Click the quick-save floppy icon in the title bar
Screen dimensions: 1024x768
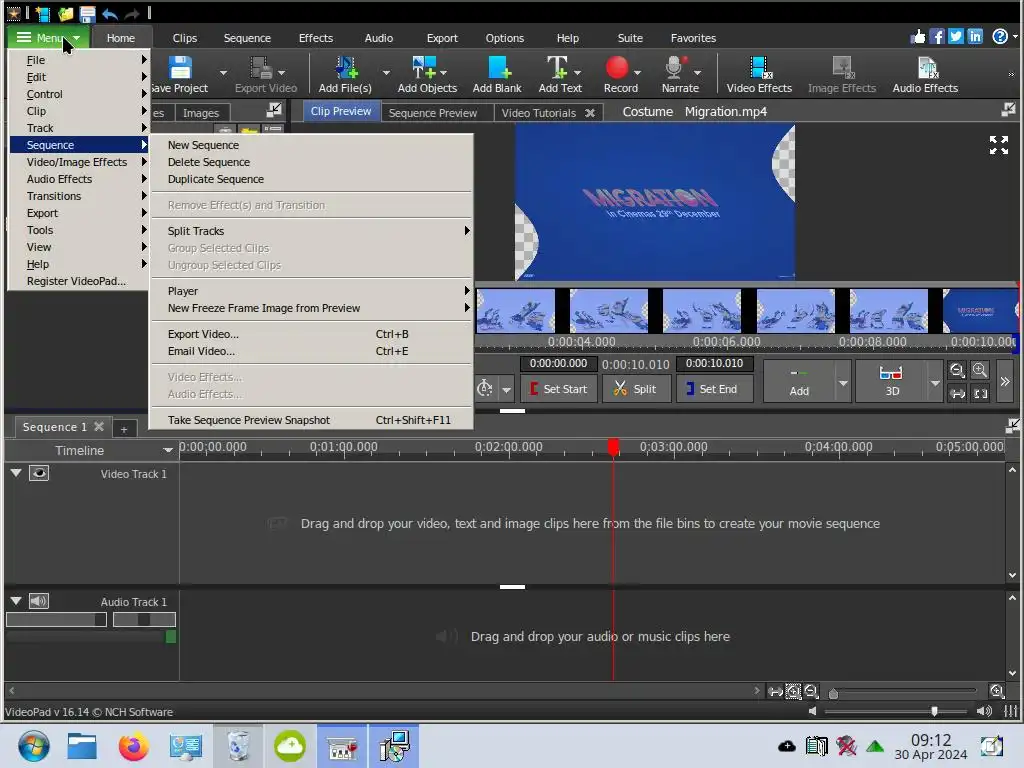click(x=88, y=13)
